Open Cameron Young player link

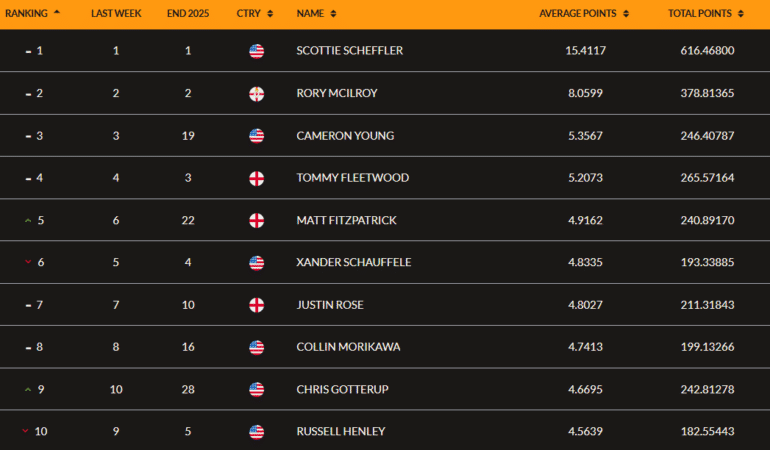coord(345,136)
